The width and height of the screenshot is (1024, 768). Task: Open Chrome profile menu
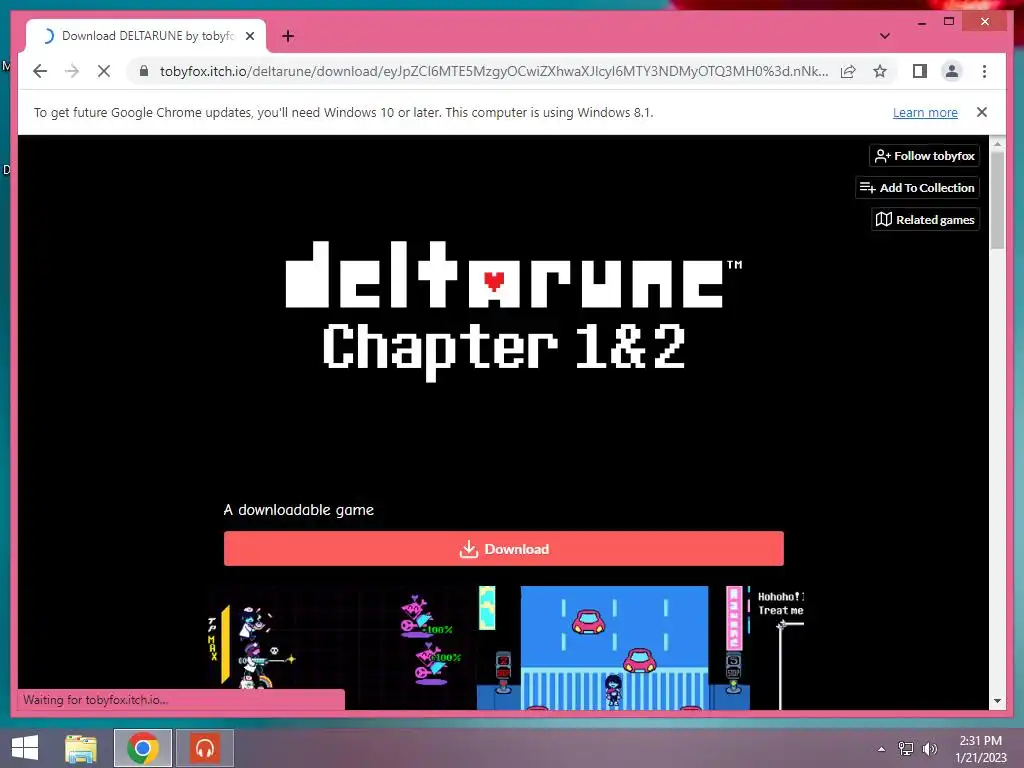(952, 71)
